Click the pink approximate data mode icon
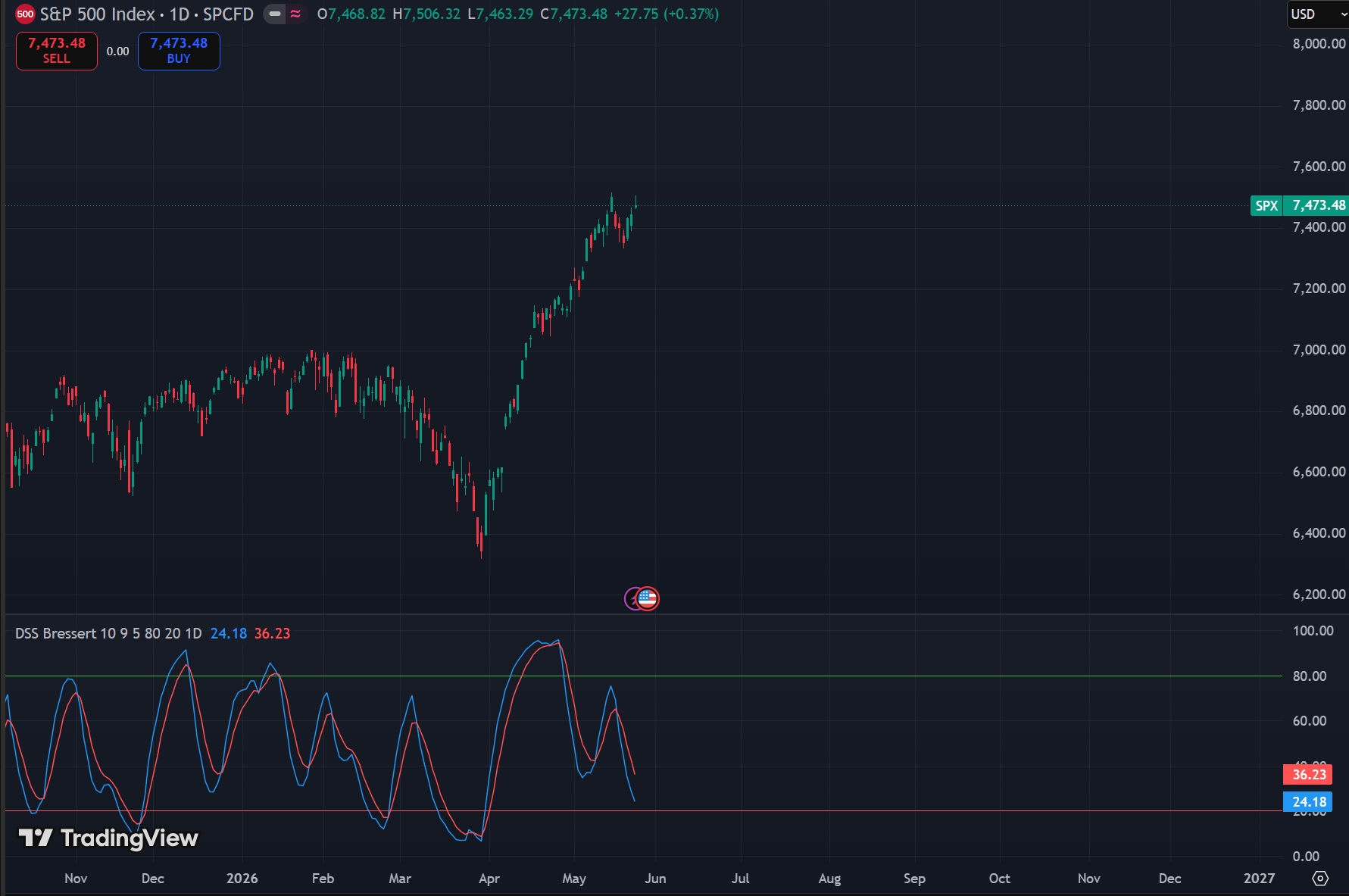 [x=295, y=14]
